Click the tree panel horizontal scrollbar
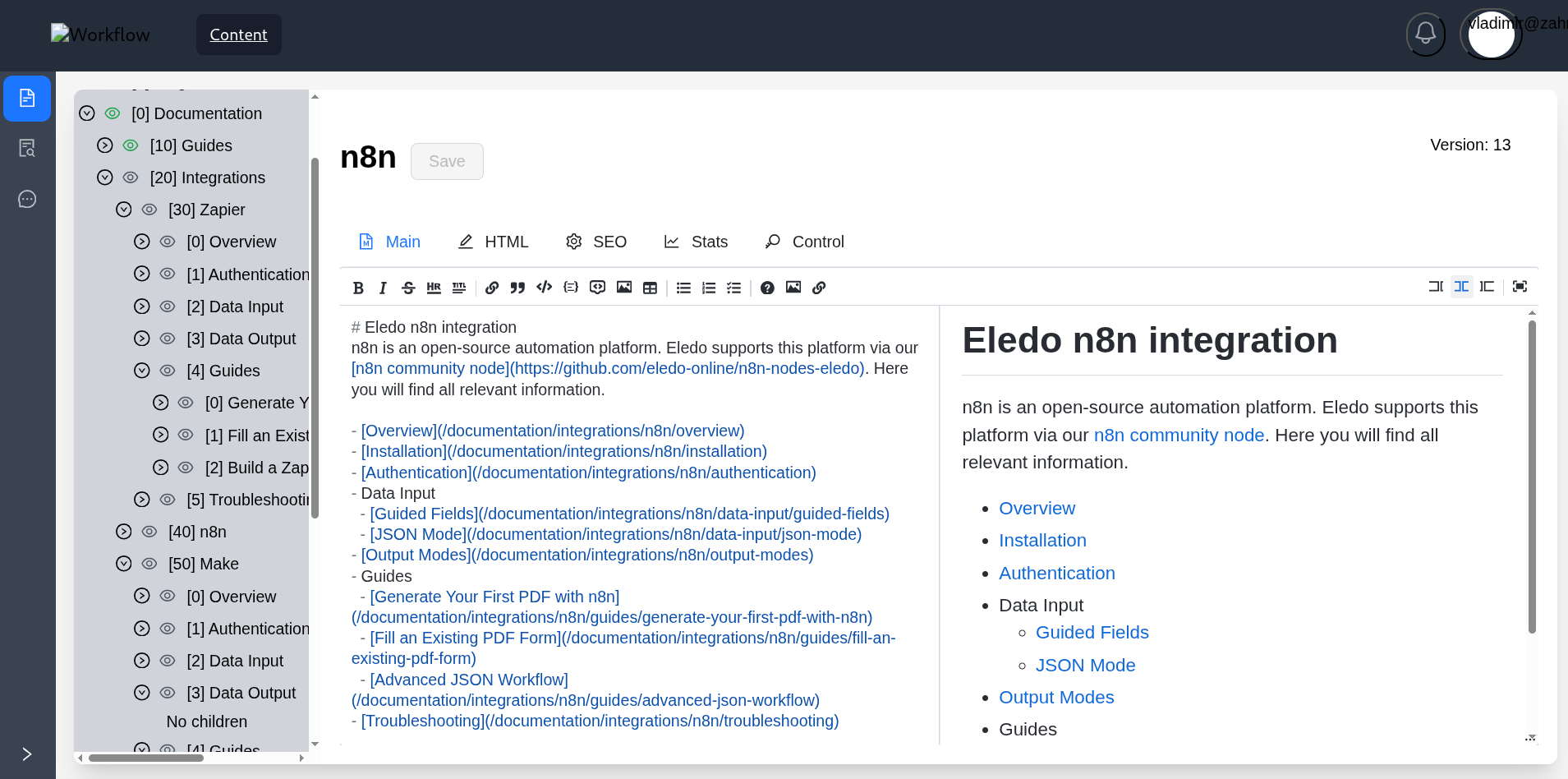The image size is (1568, 779). [145, 758]
